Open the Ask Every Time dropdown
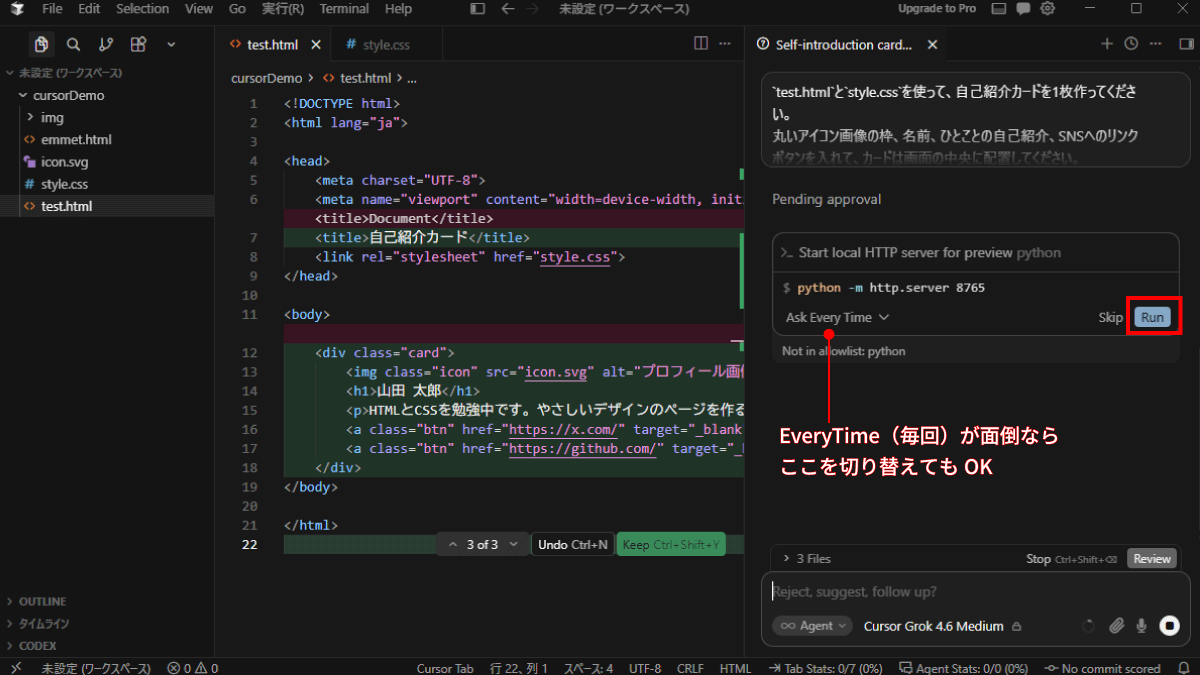The image size is (1200, 675). coord(837,317)
